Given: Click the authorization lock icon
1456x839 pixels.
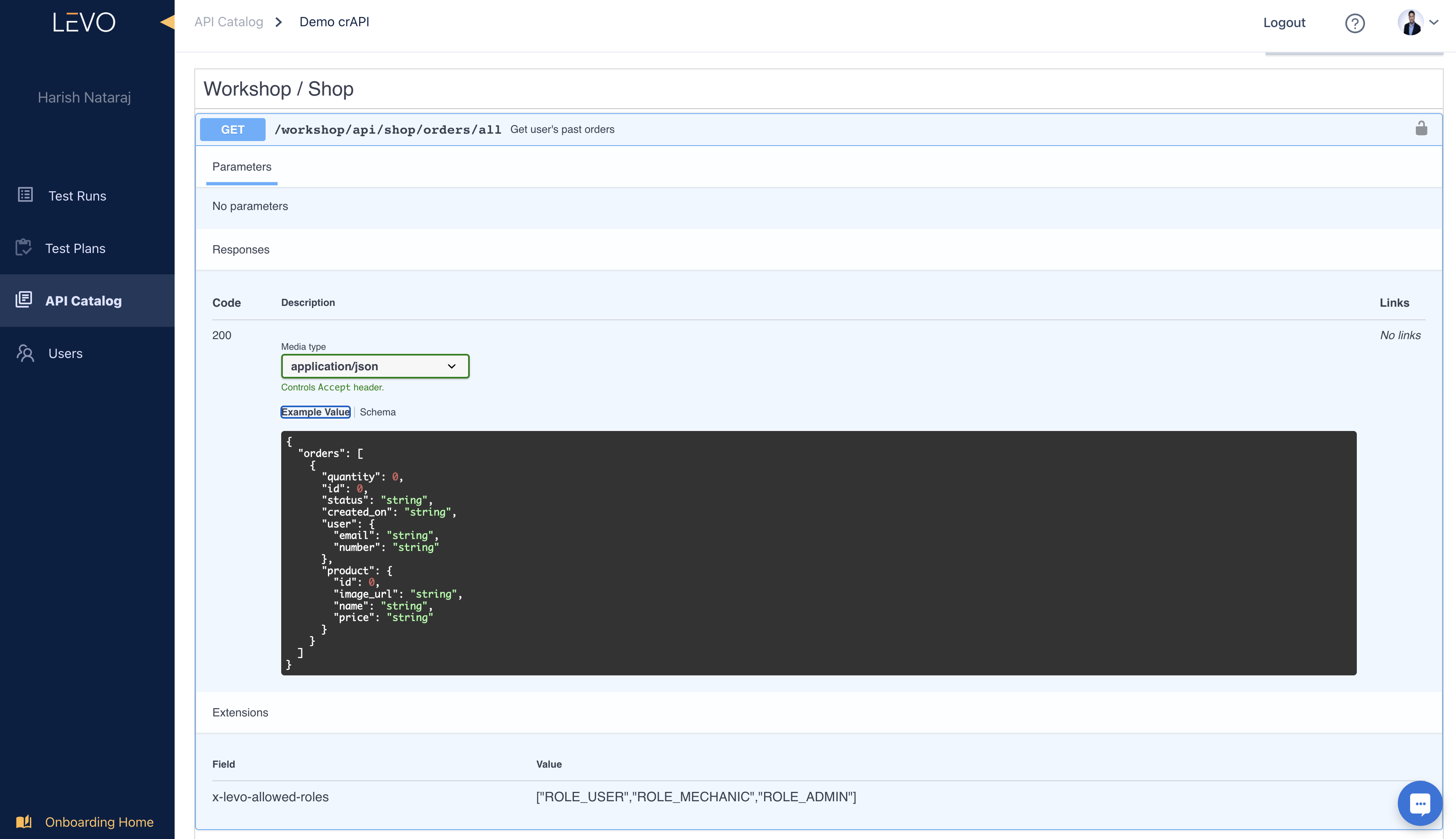Looking at the screenshot, I should (x=1421, y=128).
